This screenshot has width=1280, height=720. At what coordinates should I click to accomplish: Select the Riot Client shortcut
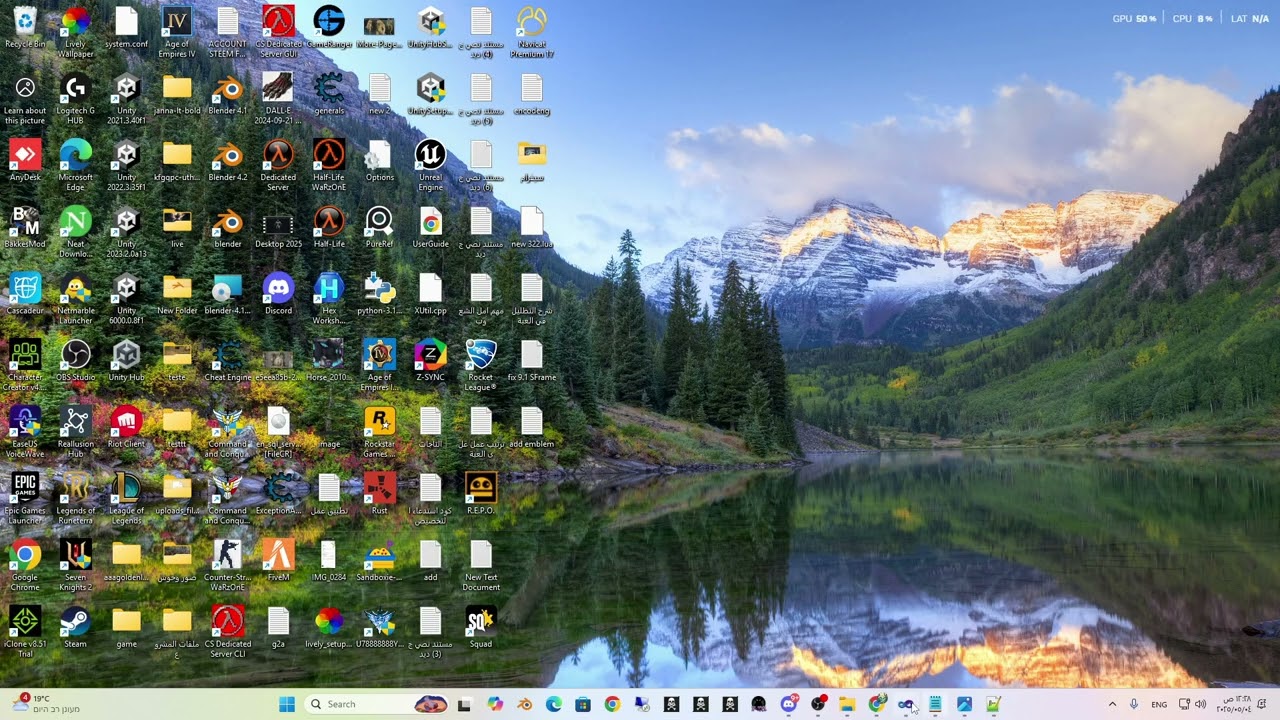(x=126, y=428)
